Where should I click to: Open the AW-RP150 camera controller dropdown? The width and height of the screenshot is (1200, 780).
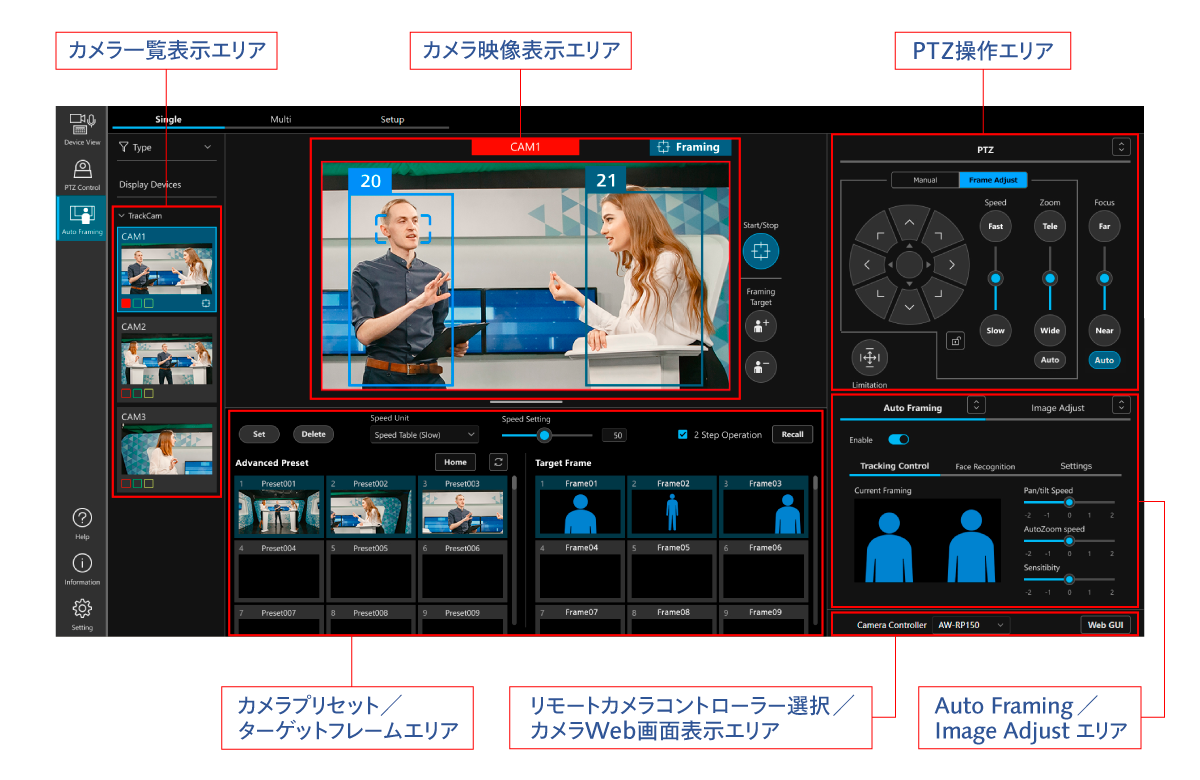pos(971,625)
